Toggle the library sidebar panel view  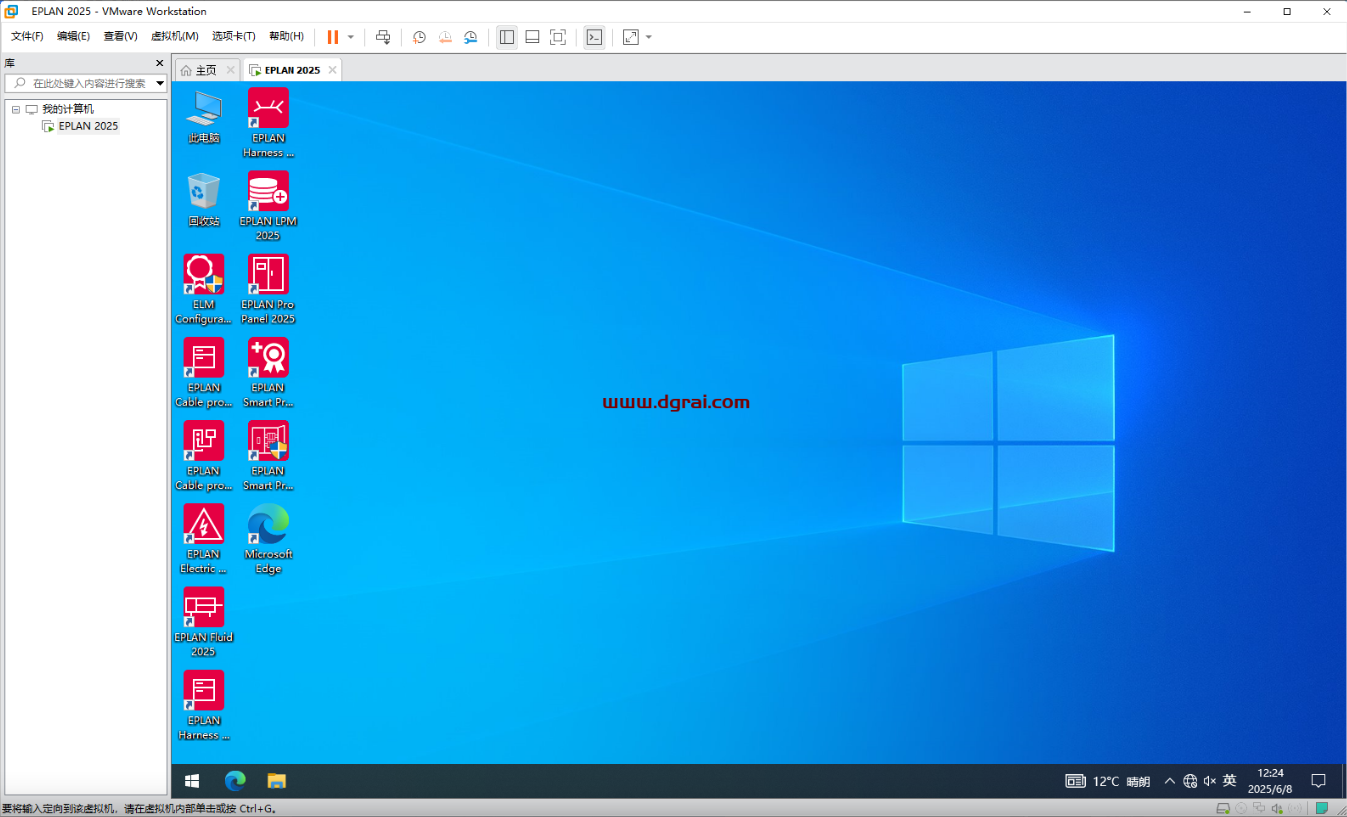507,37
